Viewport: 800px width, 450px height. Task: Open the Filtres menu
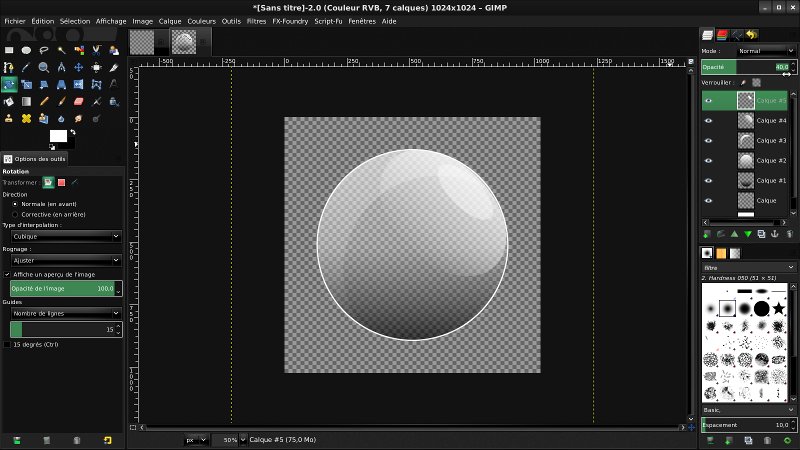coord(256,21)
